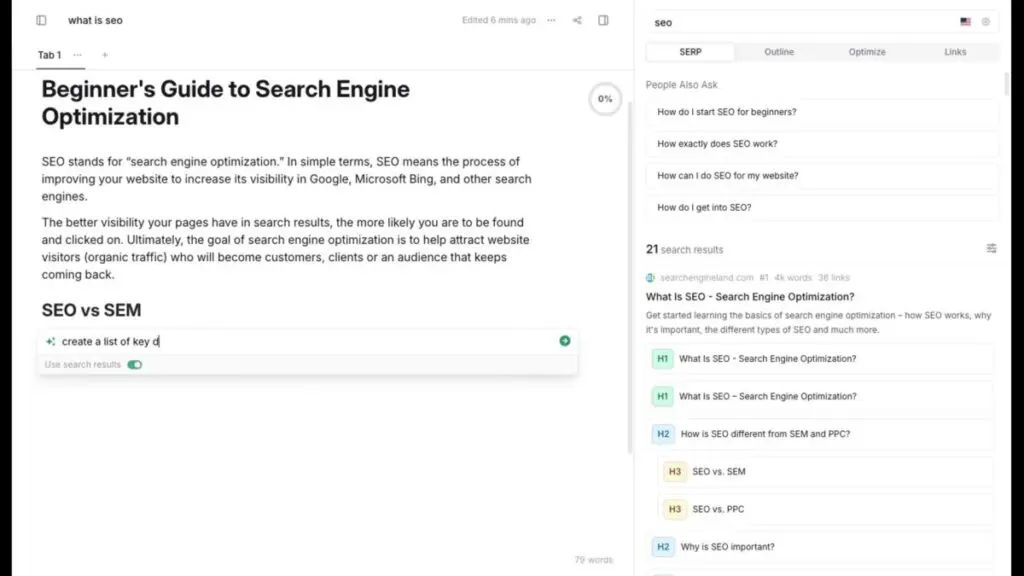The height and width of the screenshot is (576, 1024).
Task: Click the gear icon in keyword search bar
Action: click(985, 22)
